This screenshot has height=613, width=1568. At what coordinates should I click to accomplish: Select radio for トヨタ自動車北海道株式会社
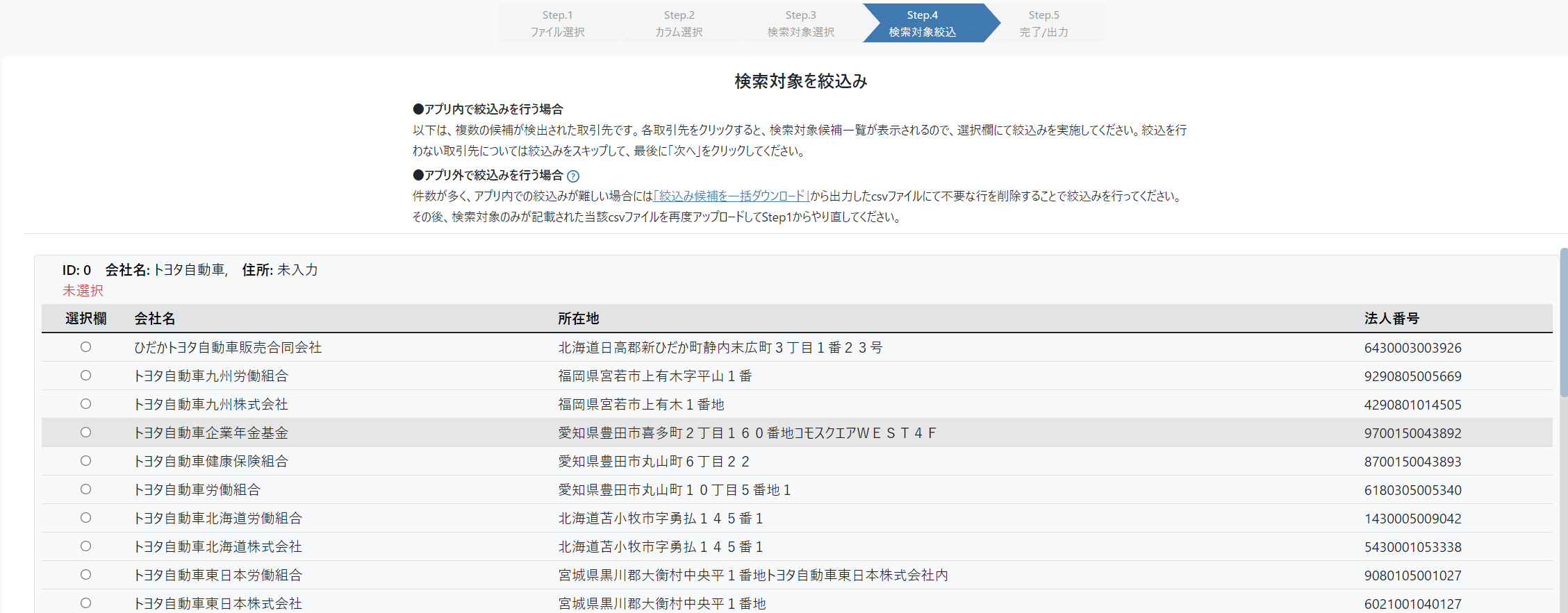[x=85, y=546]
